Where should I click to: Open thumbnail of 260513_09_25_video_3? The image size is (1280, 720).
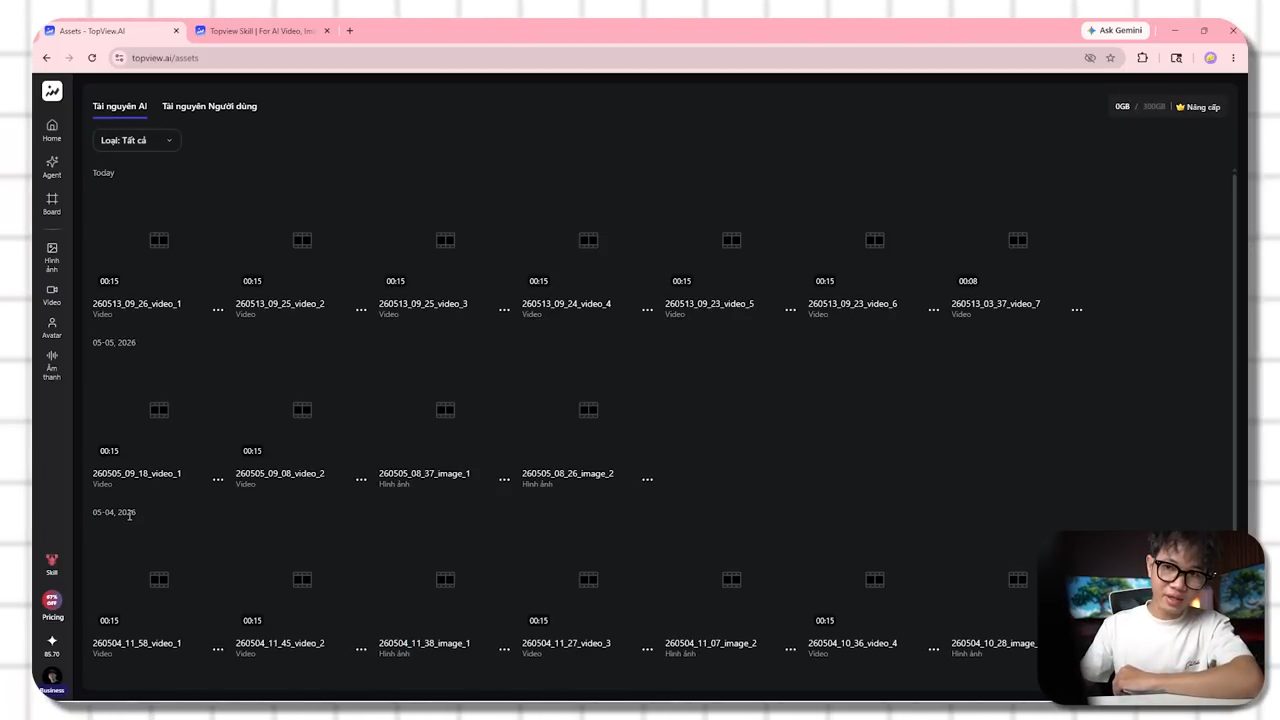pyautogui.click(x=445, y=240)
